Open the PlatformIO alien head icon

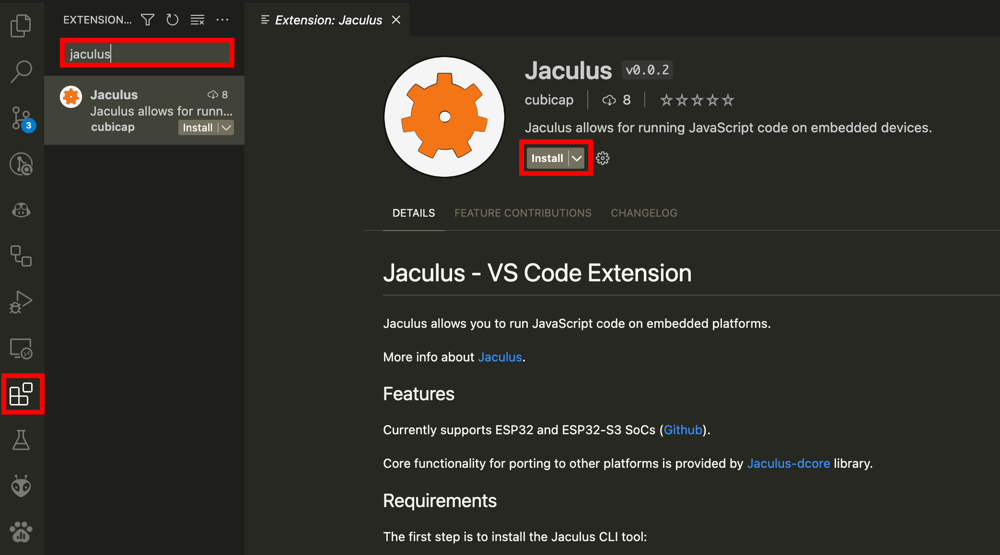[x=21, y=486]
